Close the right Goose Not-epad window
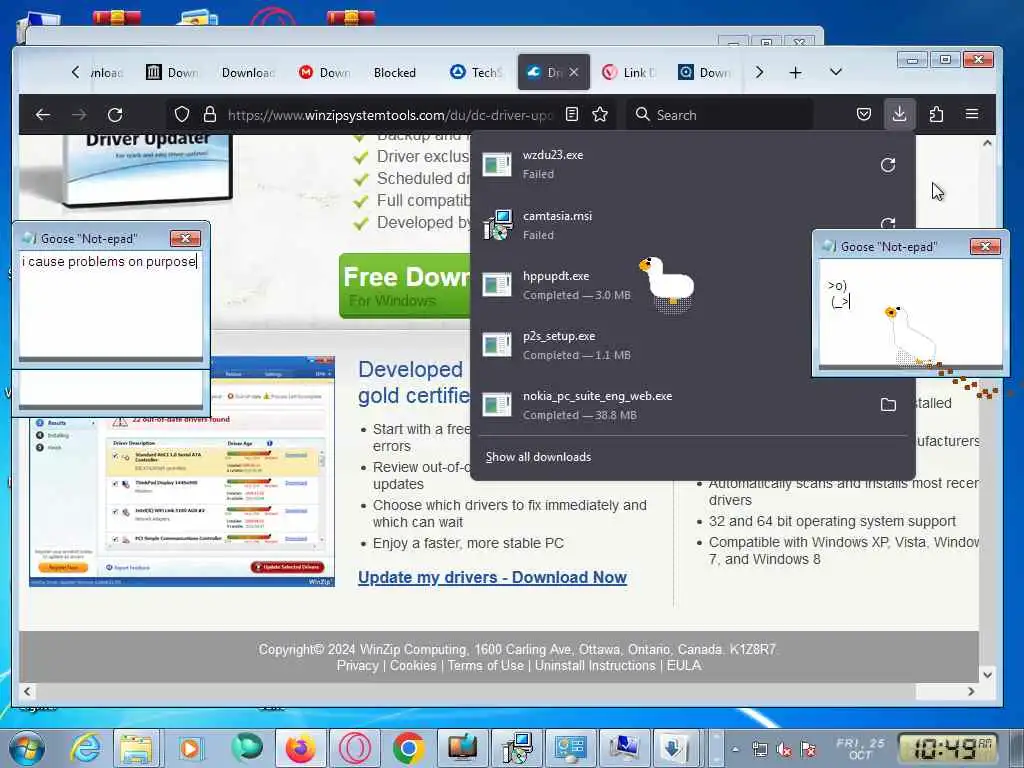 click(985, 246)
